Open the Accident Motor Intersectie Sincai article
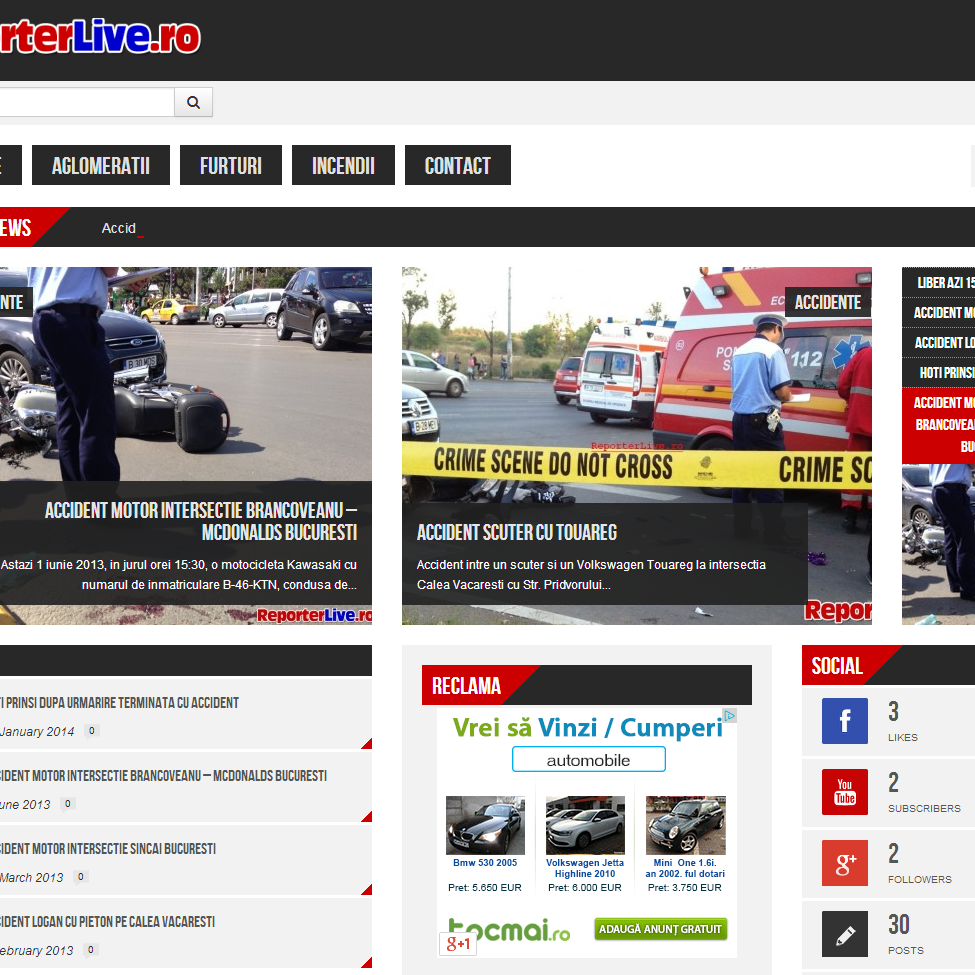Screen dimensions: 975x975 (110, 849)
